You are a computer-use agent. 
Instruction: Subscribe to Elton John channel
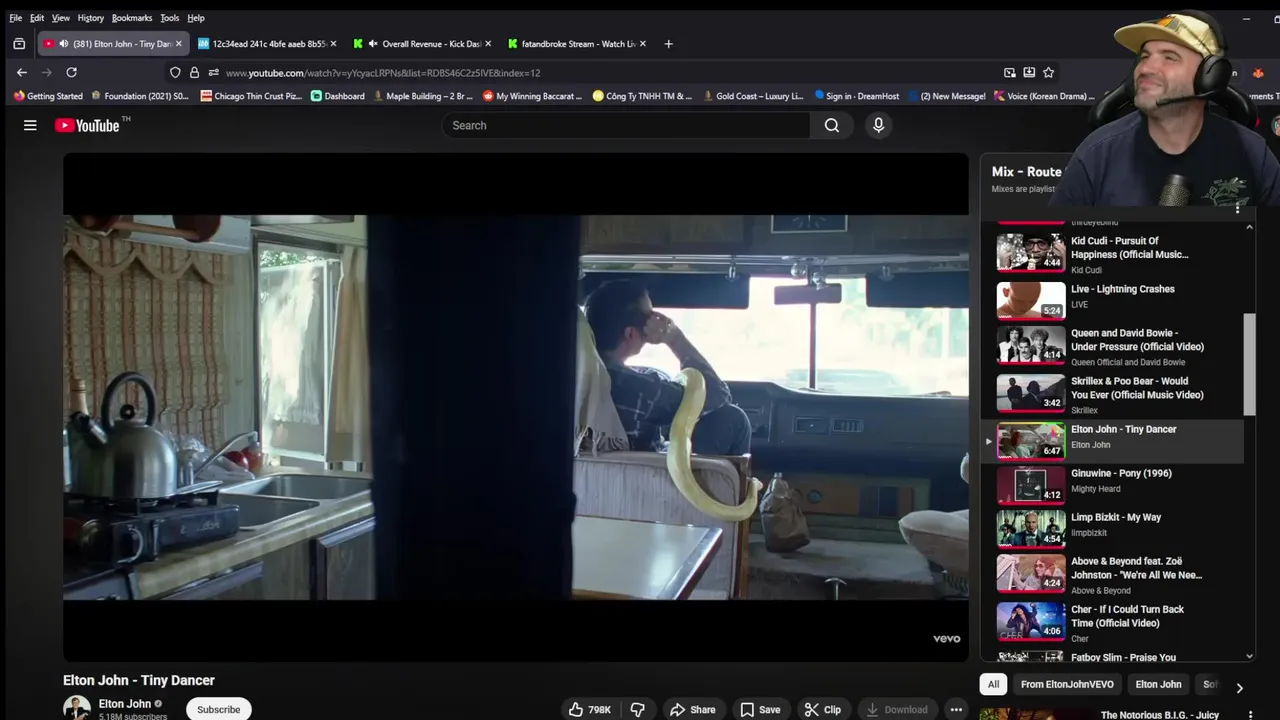click(x=218, y=709)
